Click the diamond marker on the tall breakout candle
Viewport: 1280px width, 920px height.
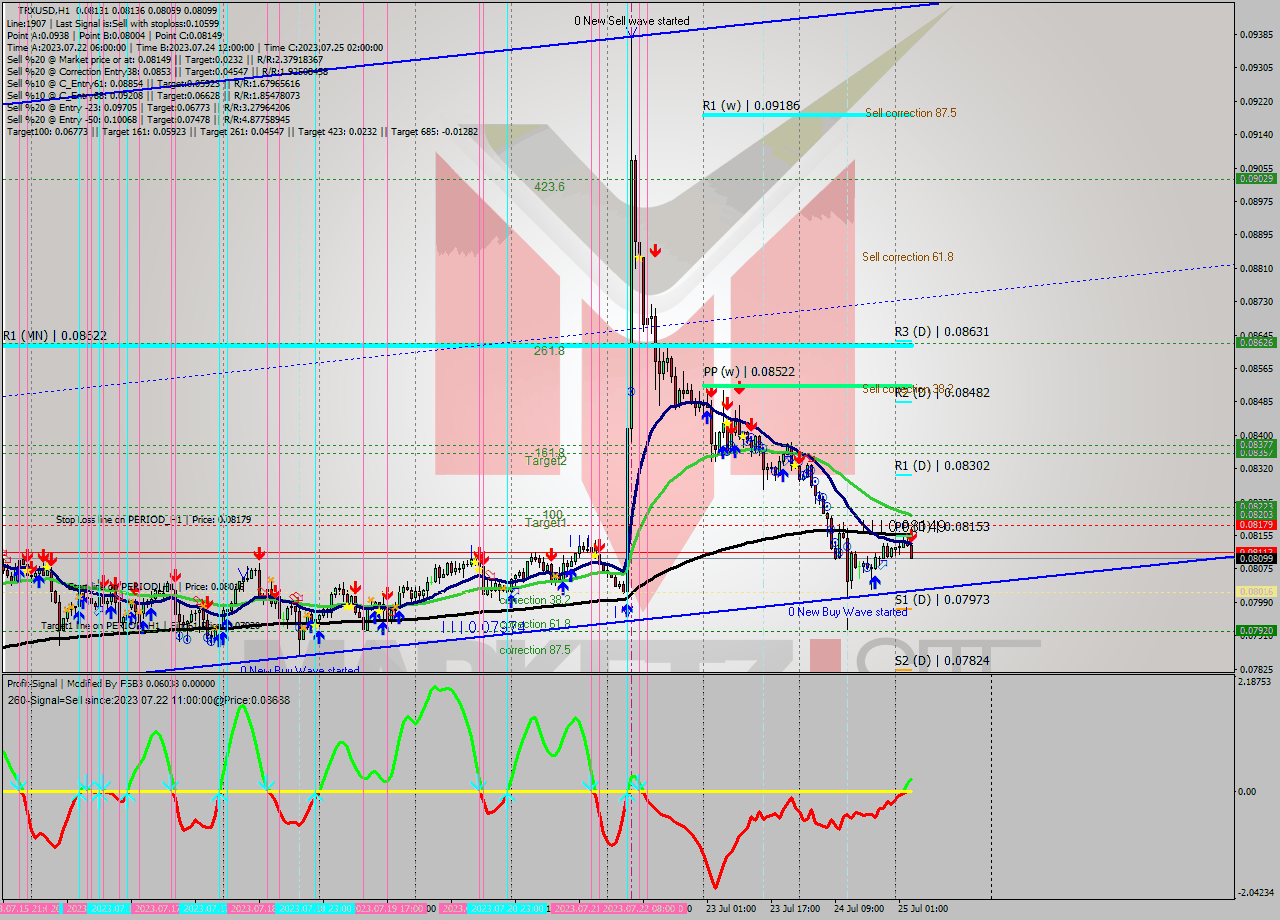point(631,391)
